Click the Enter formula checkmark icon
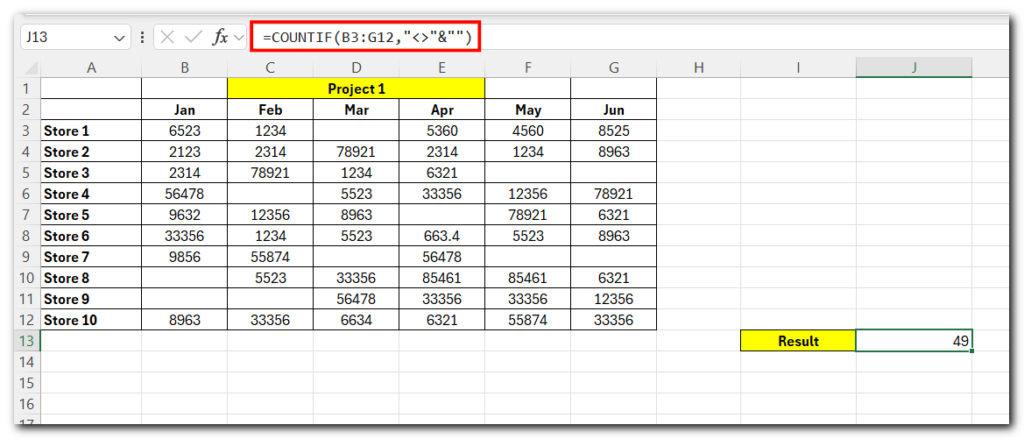This screenshot has width=1024, height=439. [x=194, y=37]
